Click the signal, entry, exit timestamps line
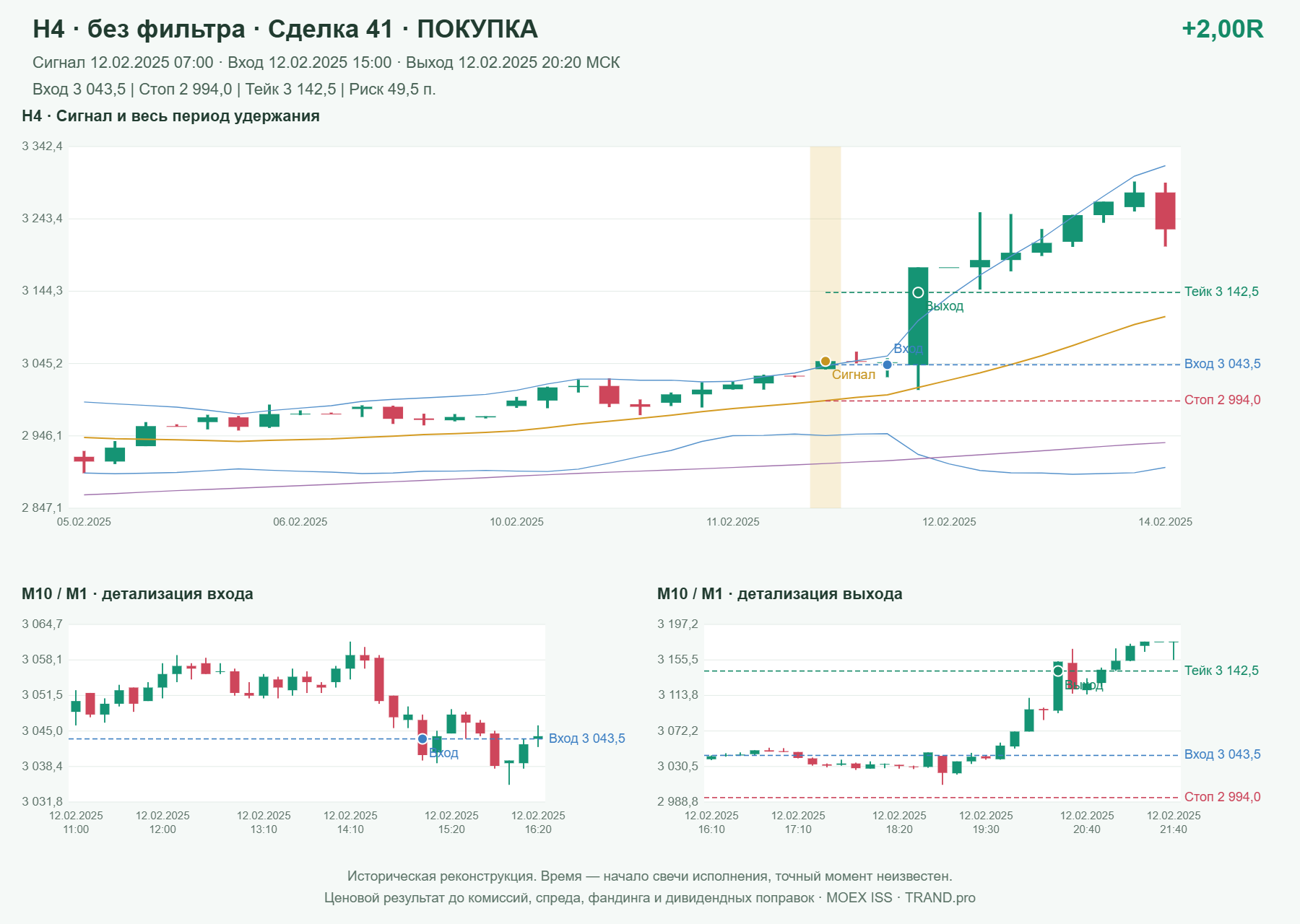1300x924 pixels. coord(326,63)
